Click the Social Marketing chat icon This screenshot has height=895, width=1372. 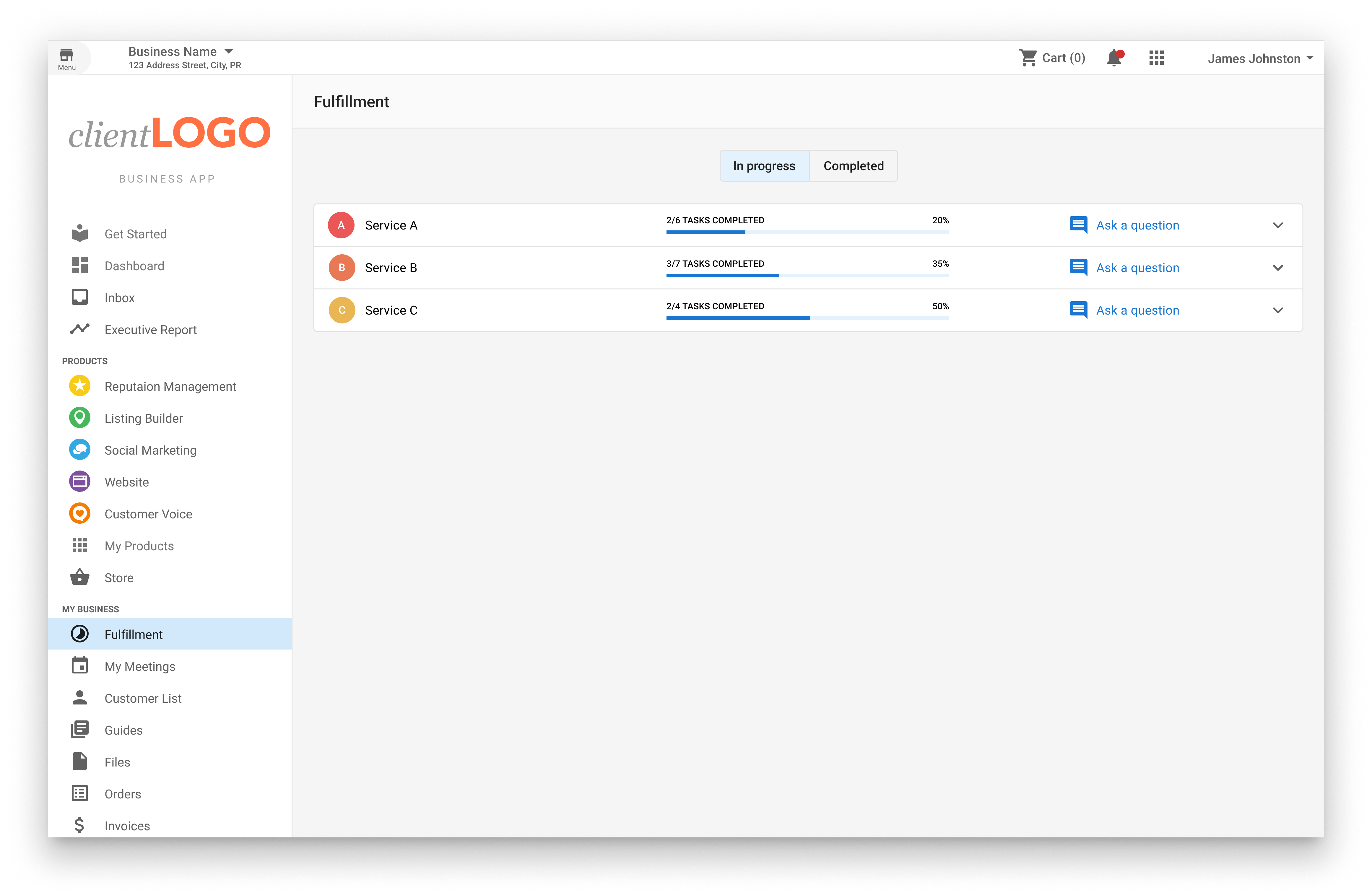point(79,450)
